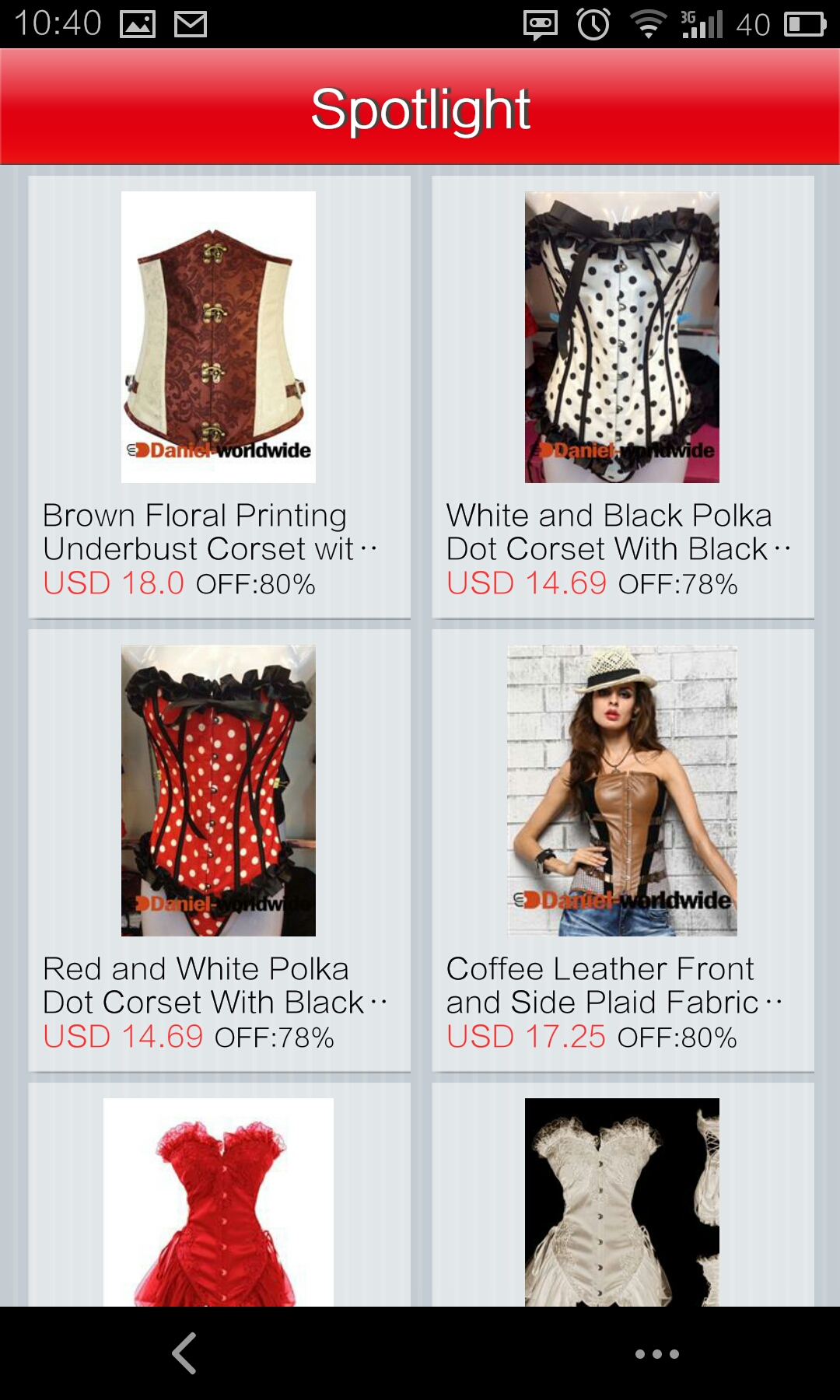Tap the picture notification icon in status bar
840x1400 pixels.
(138, 24)
